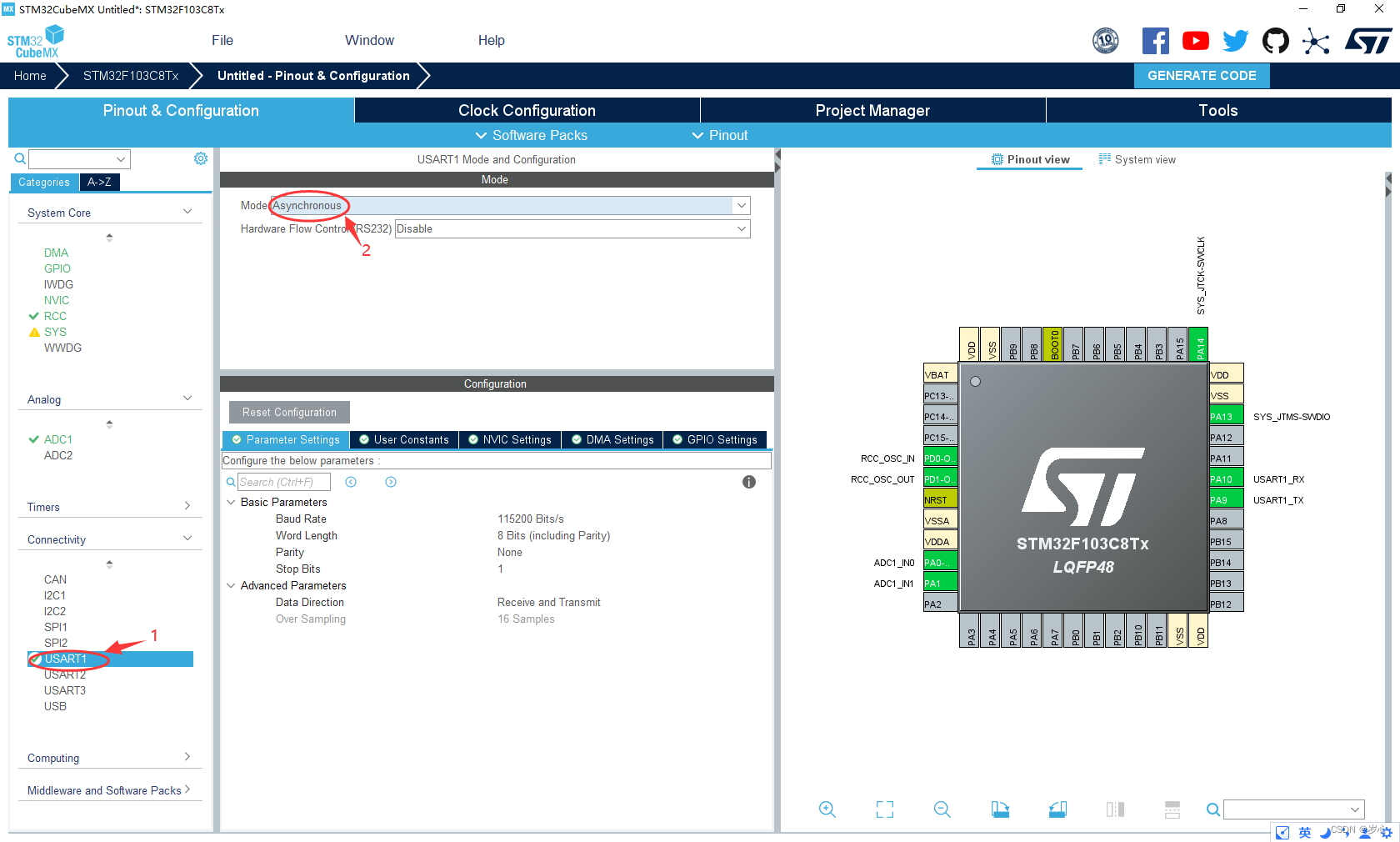Click the pin search magnifier icon
The height and width of the screenshot is (842, 1400).
point(1213,809)
